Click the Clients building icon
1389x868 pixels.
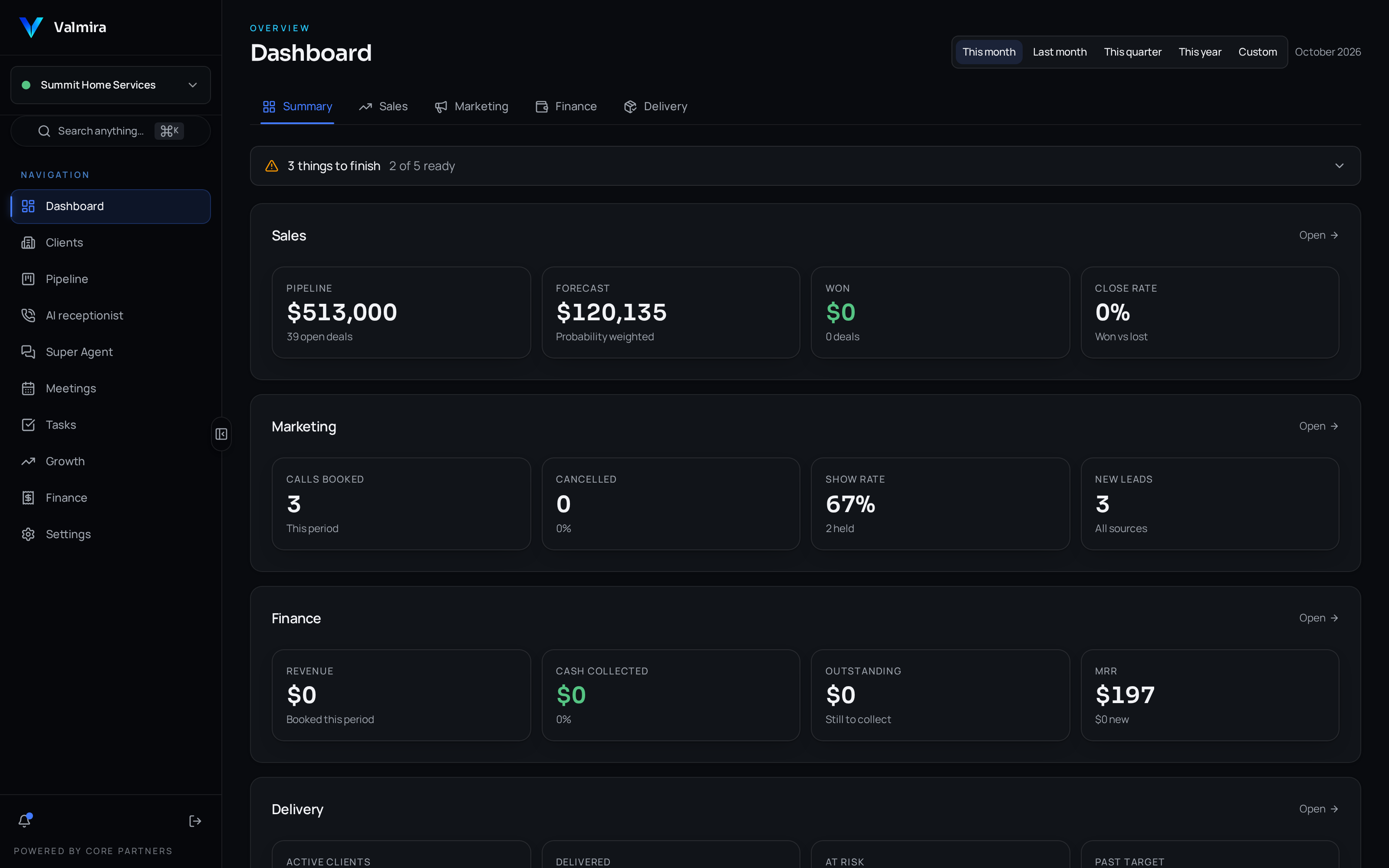pos(28,243)
